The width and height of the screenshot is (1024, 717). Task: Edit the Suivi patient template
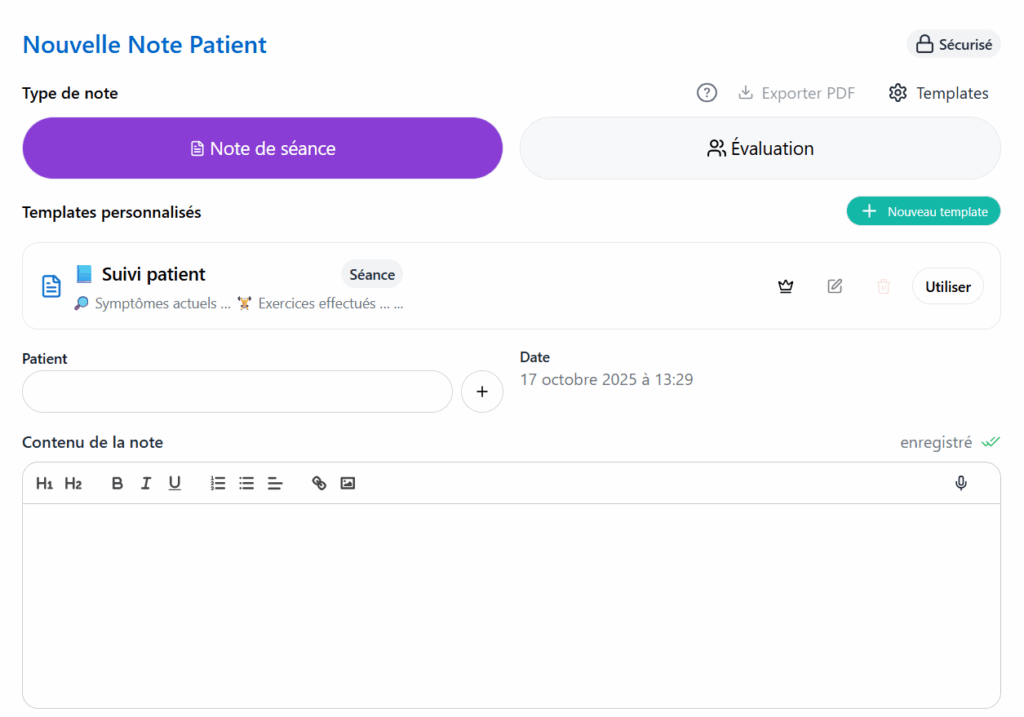(x=835, y=286)
